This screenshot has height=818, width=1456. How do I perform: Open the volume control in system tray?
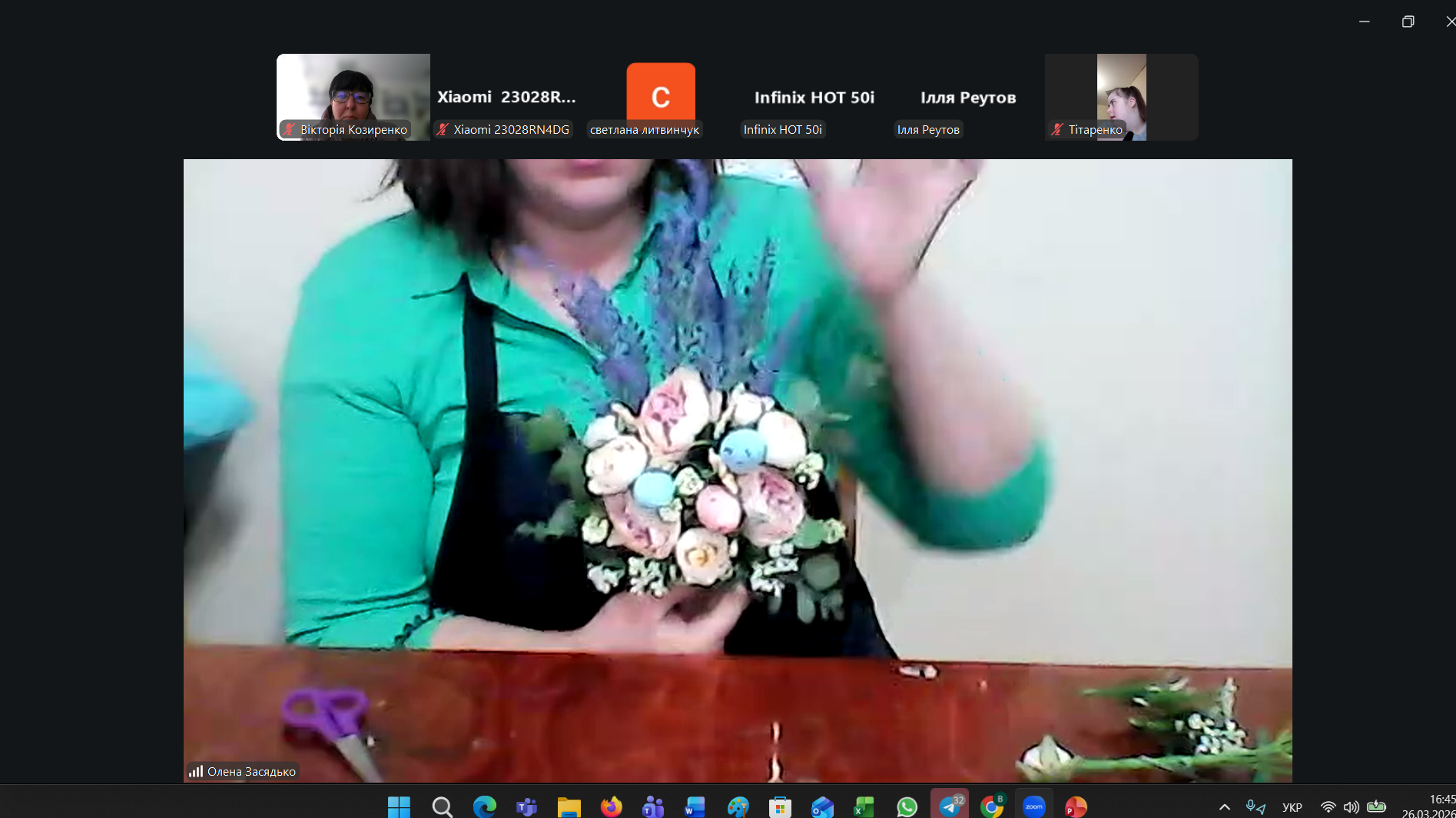click(x=1351, y=806)
